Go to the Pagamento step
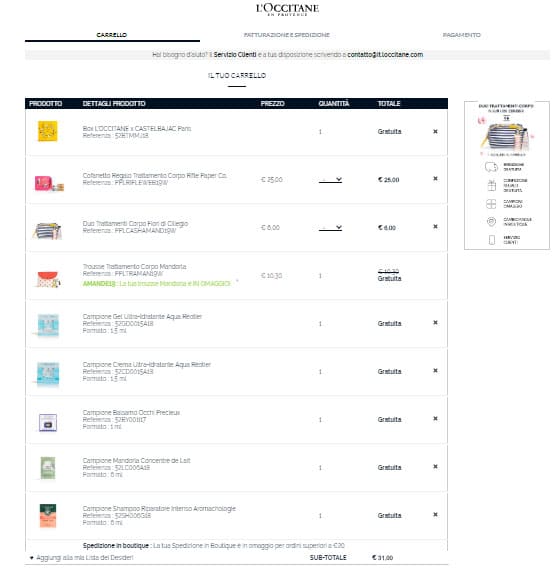The width and height of the screenshot is (556, 580). tap(462, 35)
